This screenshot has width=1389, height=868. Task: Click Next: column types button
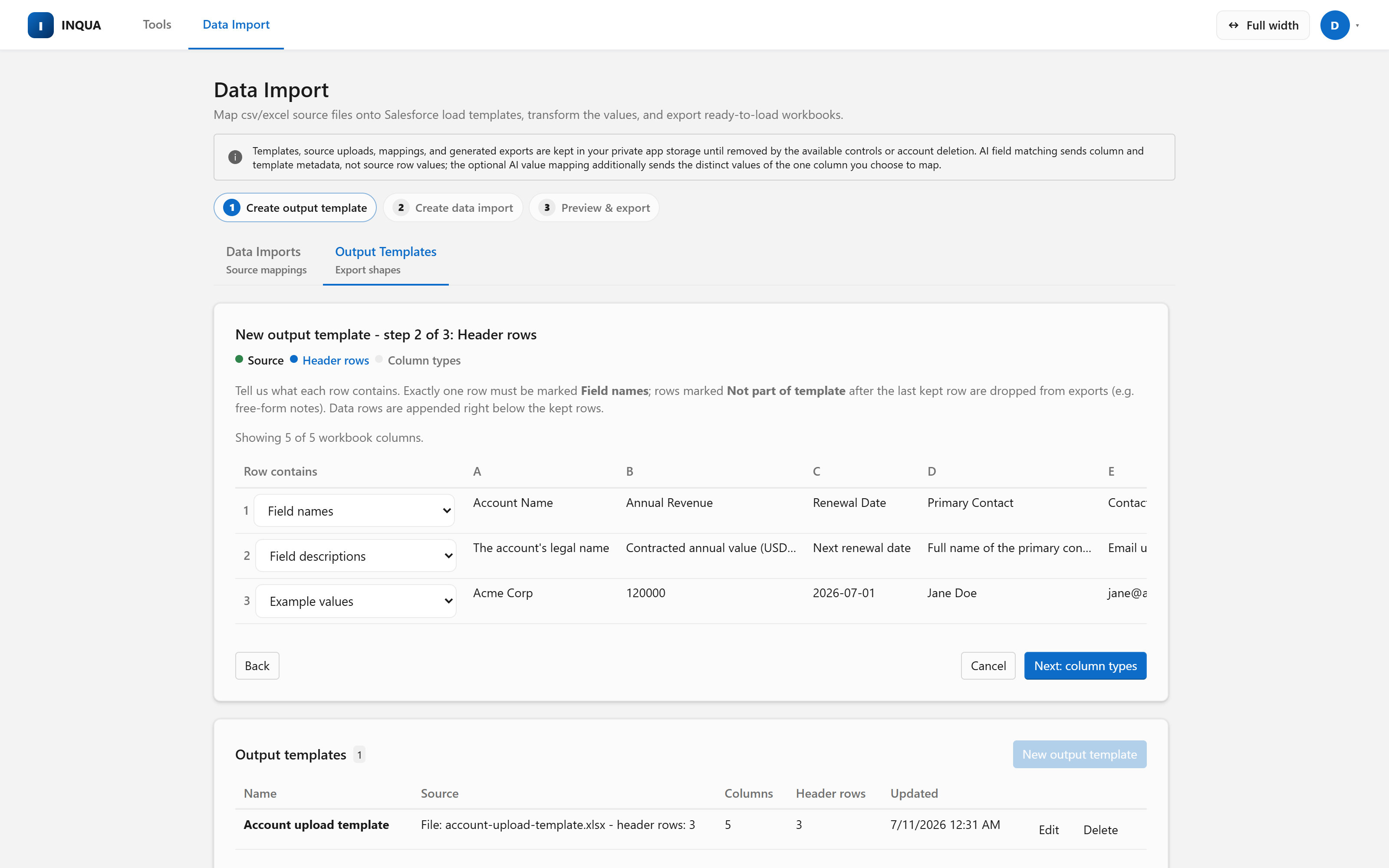pyautogui.click(x=1085, y=666)
